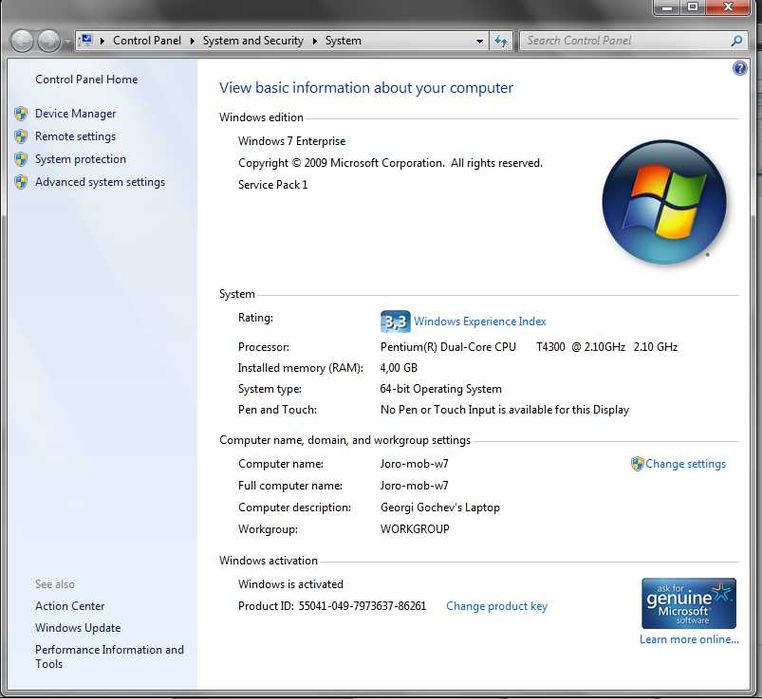The image size is (762, 699).
Task: Click the Product ID 55041-049-7973637-86261 text
Action: pos(332,606)
